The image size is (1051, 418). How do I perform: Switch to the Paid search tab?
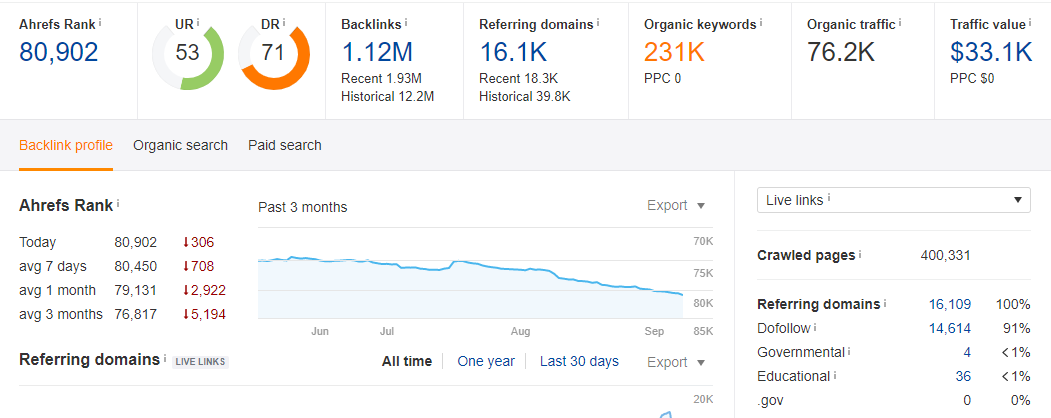click(x=285, y=145)
